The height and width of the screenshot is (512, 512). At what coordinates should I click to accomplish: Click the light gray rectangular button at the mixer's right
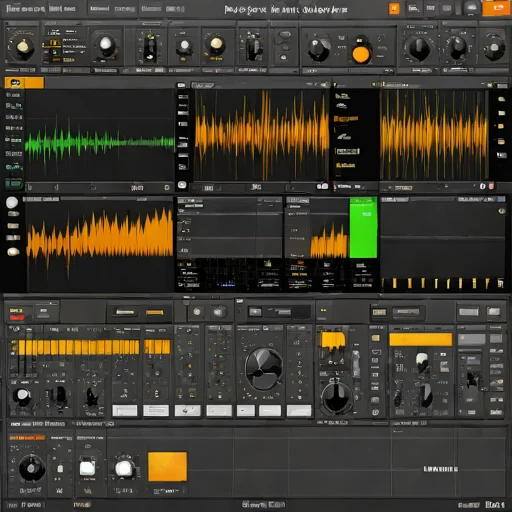[469, 312]
